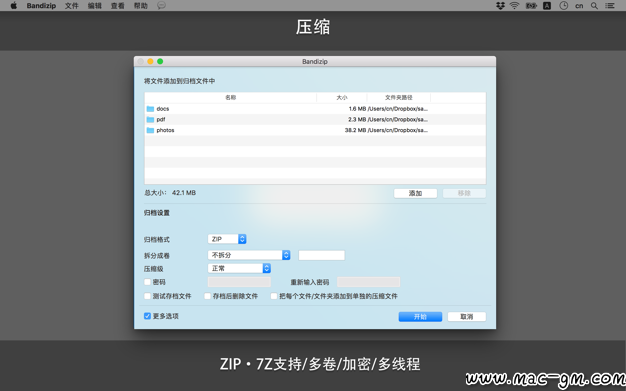Click the Dropbox menu bar icon
626x391 pixels.
[x=500, y=6]
